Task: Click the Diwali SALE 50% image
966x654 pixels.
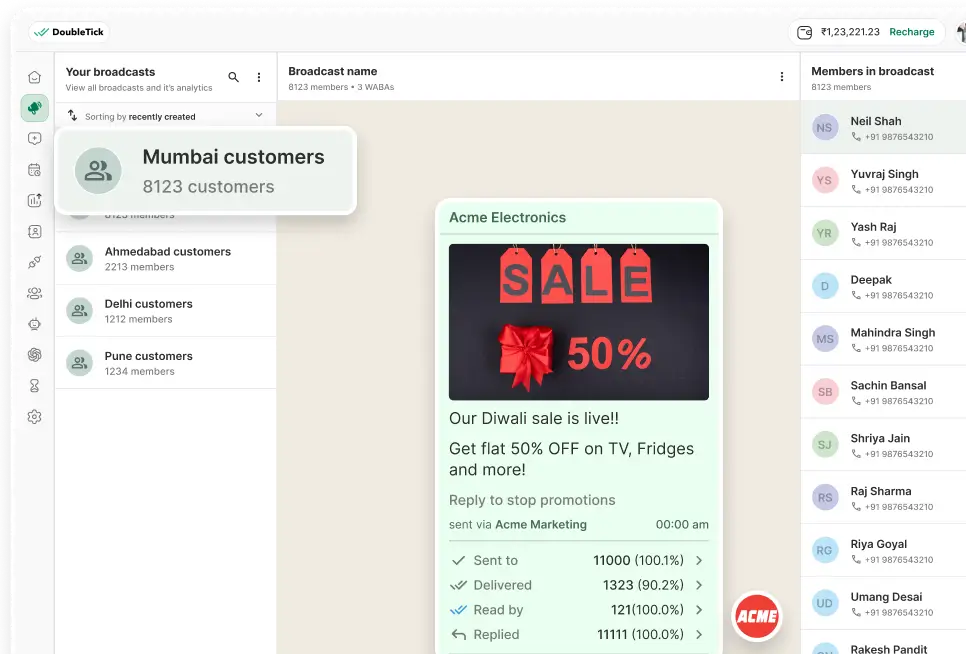Action: coord(578,322)
